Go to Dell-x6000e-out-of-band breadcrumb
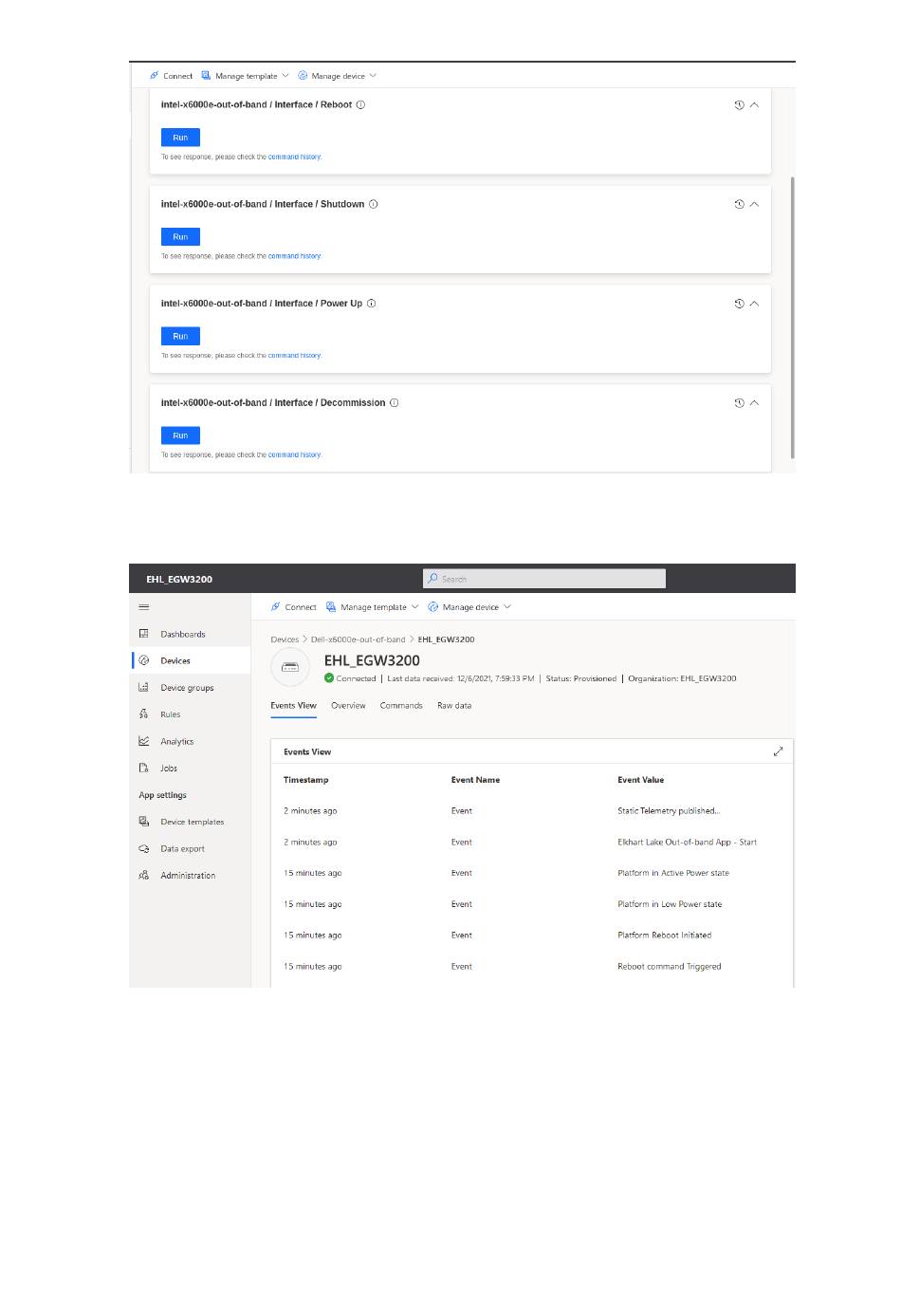Viewport: 901px width, 1316px height. point(358,639)
